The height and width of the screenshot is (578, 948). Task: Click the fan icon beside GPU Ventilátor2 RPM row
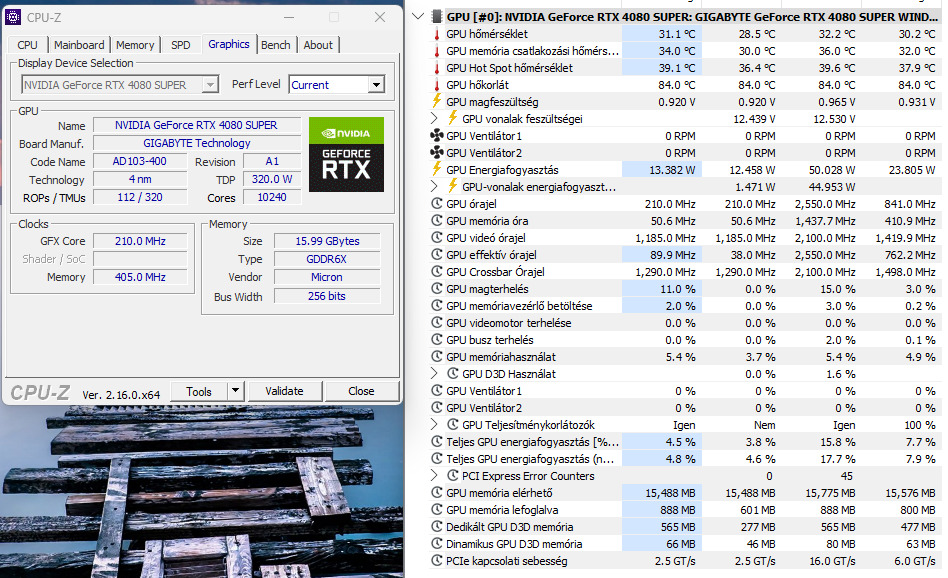[437, 153]
